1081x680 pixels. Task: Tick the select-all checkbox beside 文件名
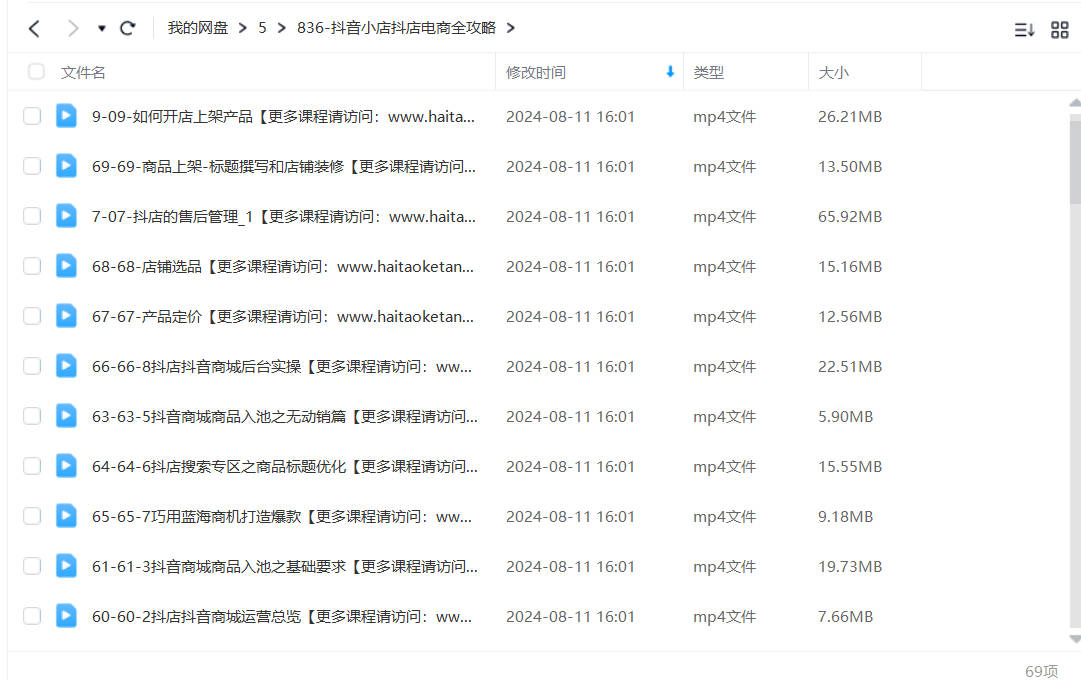36,72
